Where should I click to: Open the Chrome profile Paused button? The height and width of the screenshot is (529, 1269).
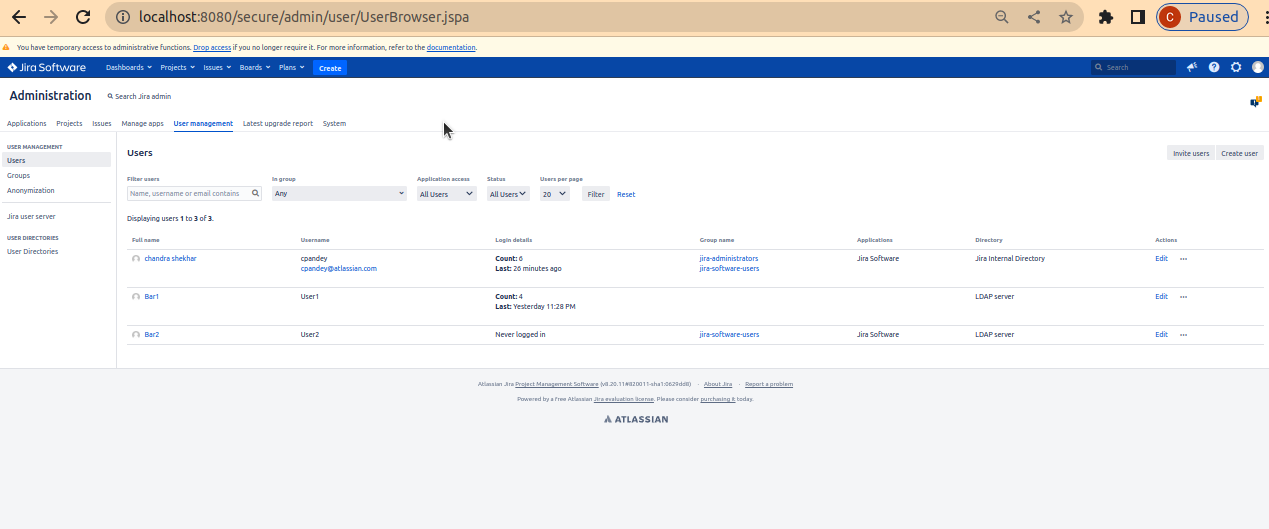coord(1203,17)
